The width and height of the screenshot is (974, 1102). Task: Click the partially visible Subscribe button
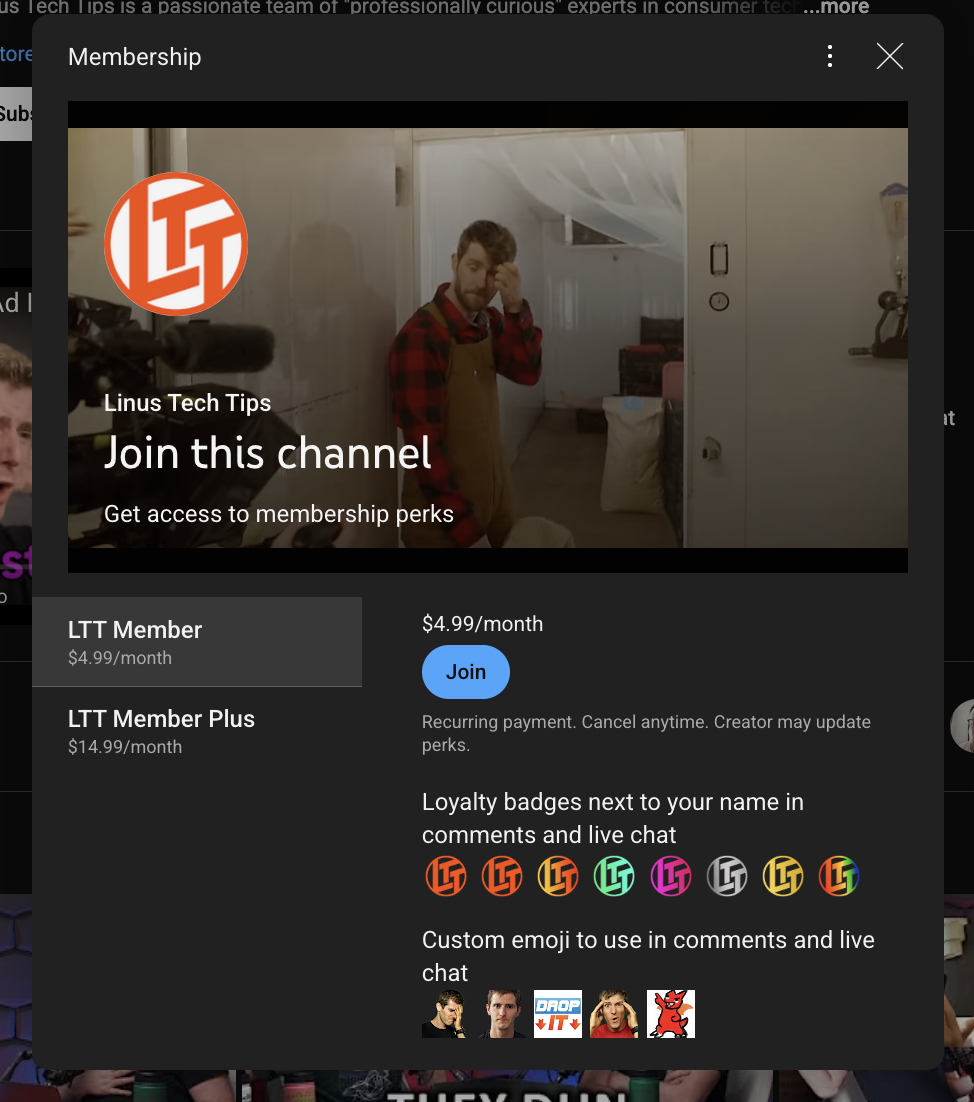[18, 113]
